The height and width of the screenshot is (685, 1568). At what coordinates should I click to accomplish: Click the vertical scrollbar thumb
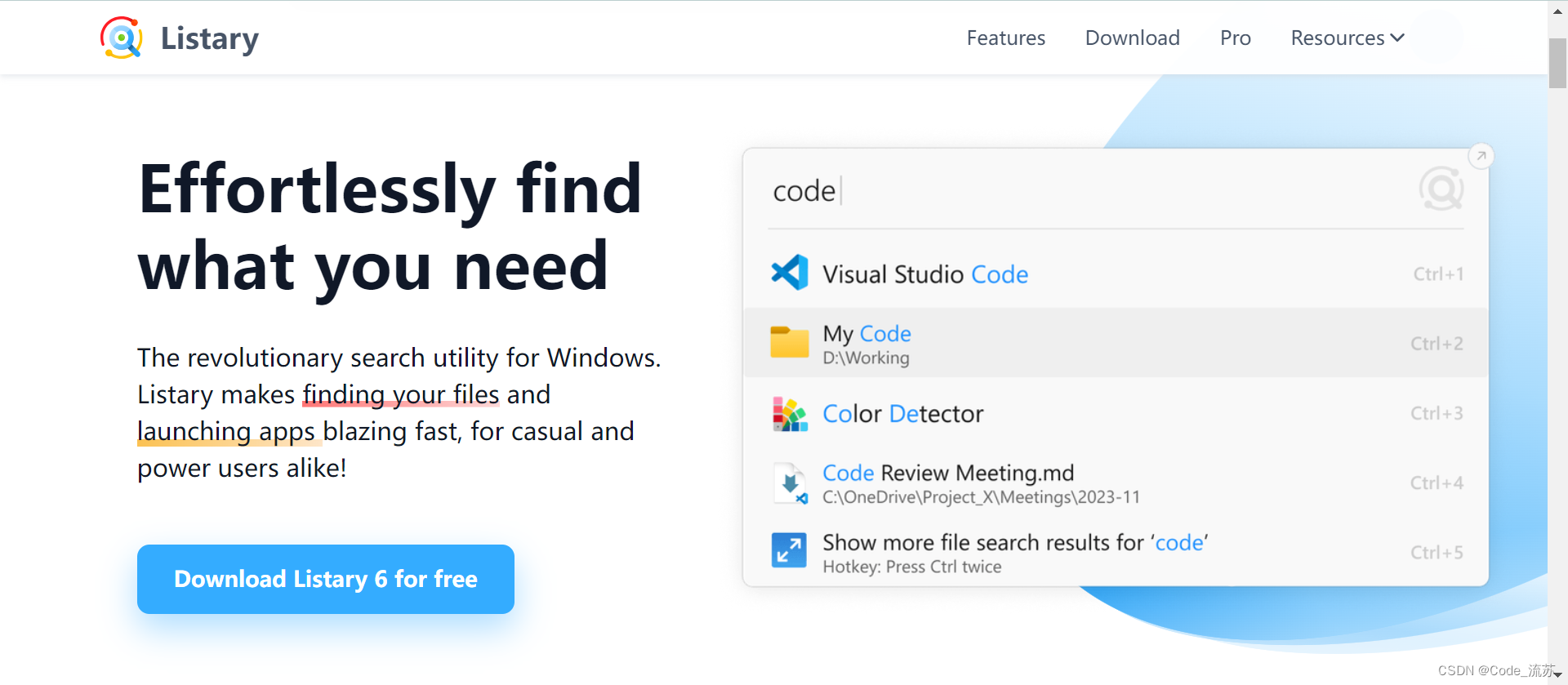coord(1557,63)
